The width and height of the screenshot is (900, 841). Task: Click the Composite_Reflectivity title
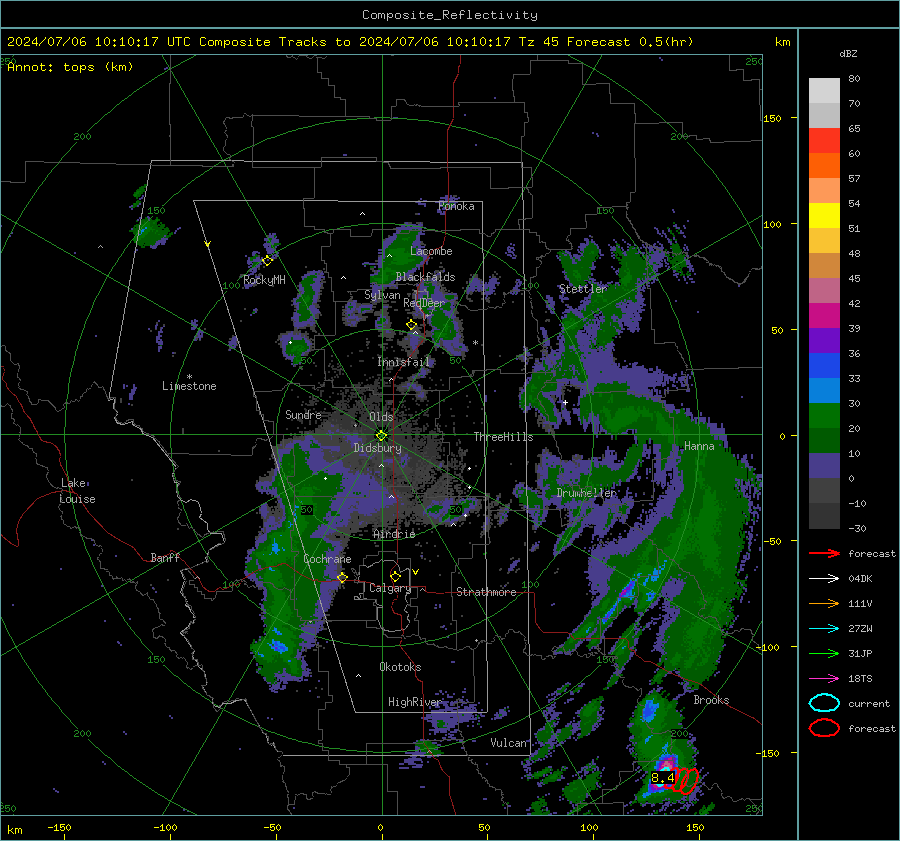(450, 15)
